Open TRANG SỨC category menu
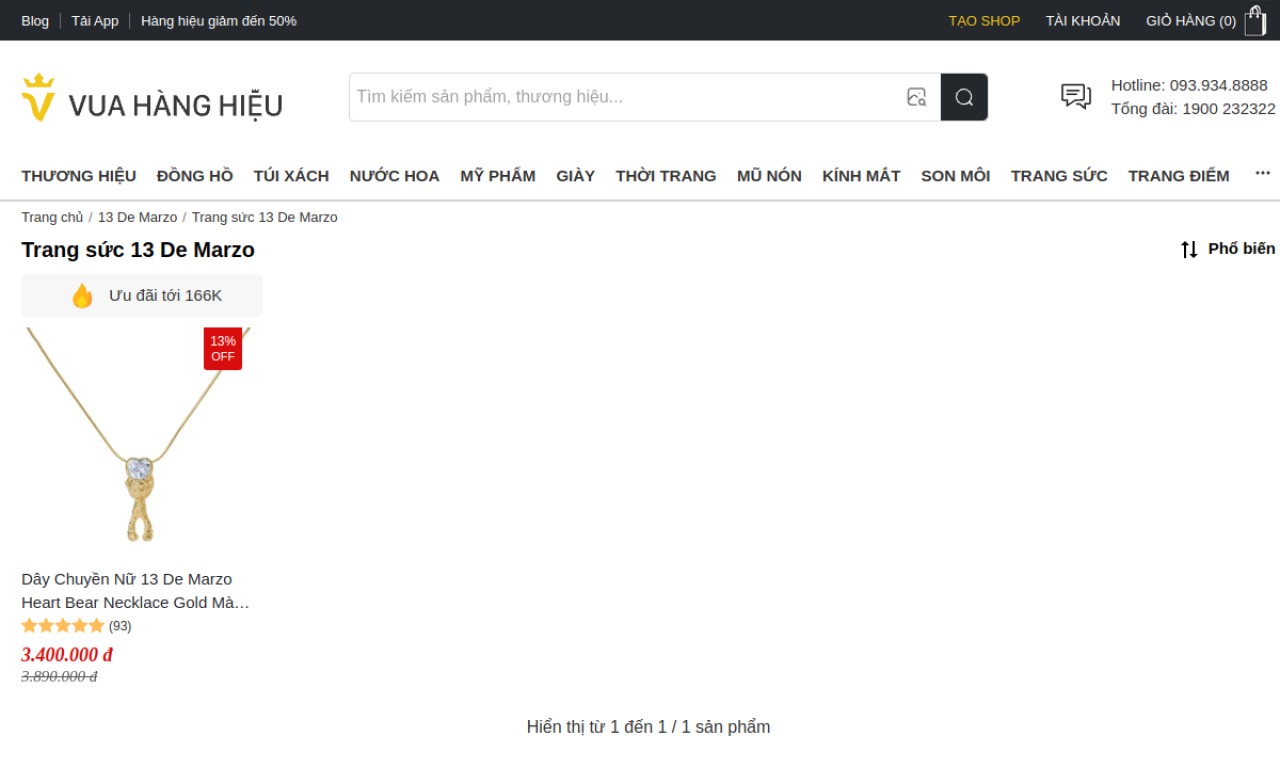 [1059, 176]
